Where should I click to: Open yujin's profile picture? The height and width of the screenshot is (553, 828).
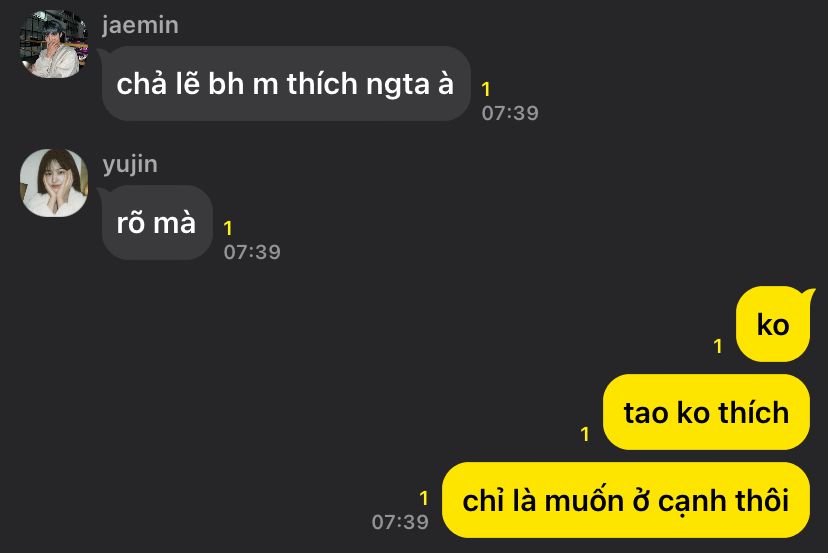[x=54, y=183]
